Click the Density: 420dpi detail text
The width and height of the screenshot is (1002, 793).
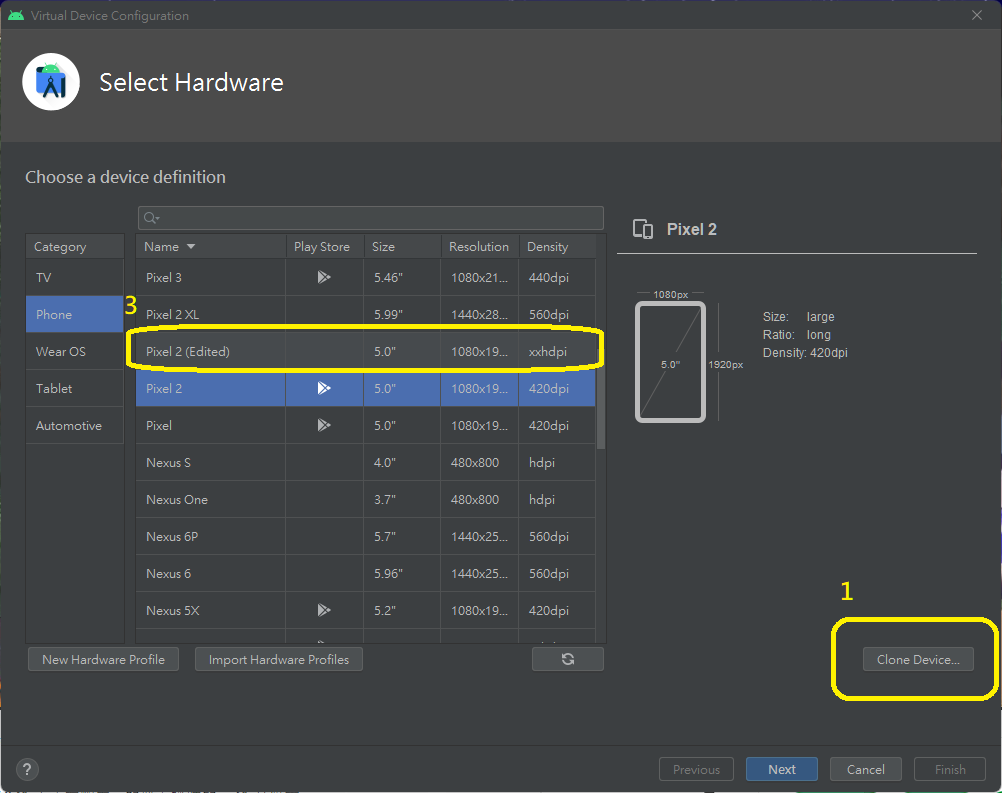coord(805,353)
